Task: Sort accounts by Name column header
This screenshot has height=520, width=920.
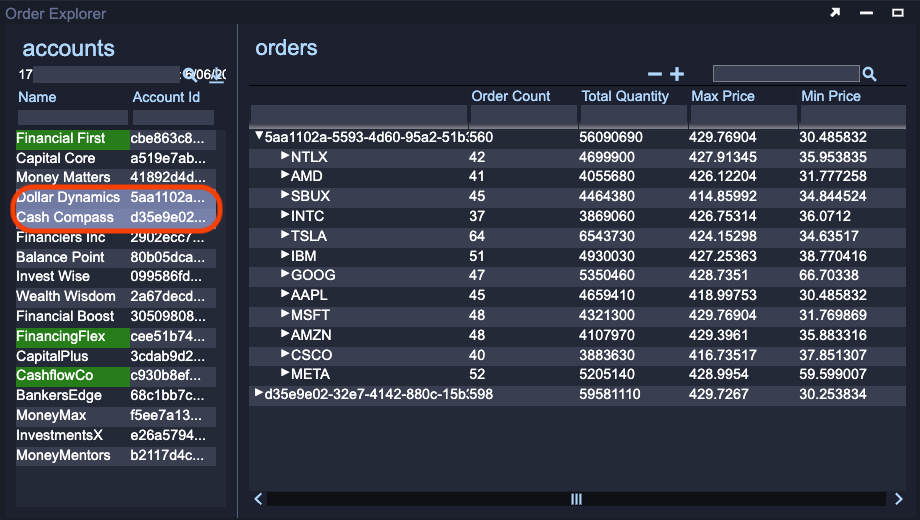Action: tap(37, 97)
